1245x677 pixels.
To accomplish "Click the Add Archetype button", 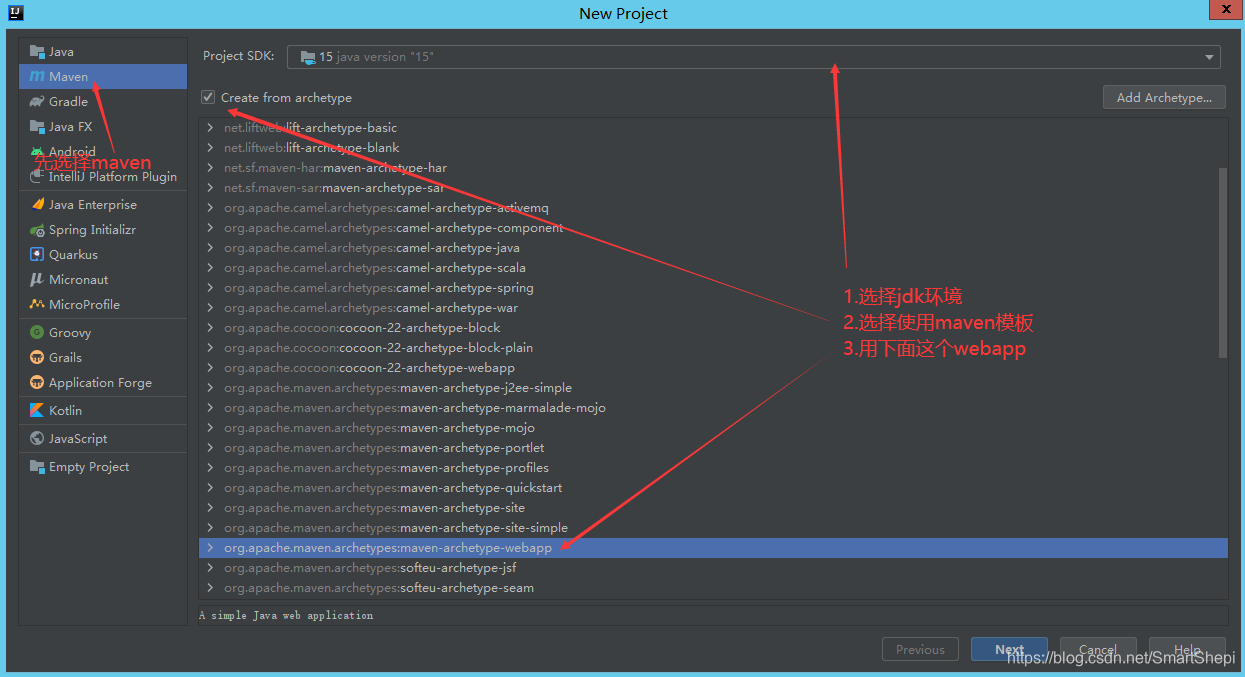I will 1164,97.
